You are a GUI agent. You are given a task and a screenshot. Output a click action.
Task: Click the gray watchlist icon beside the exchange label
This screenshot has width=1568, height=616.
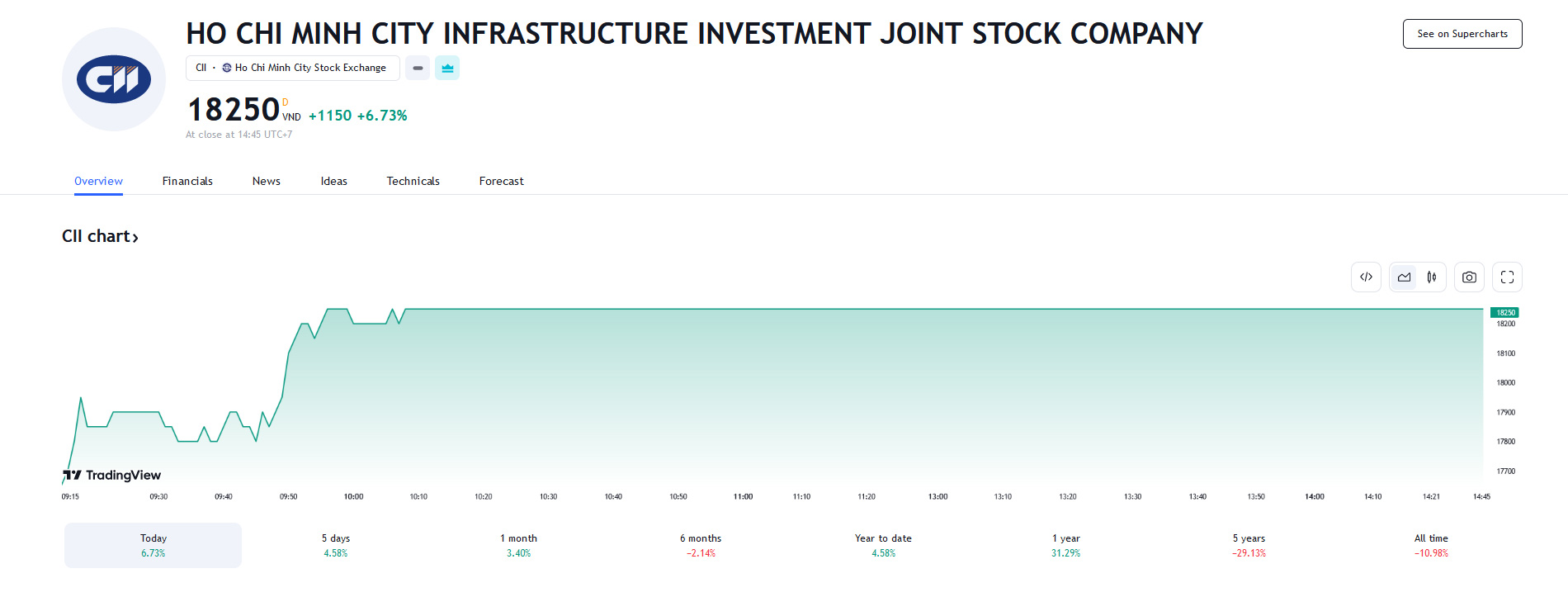(417, 68)
